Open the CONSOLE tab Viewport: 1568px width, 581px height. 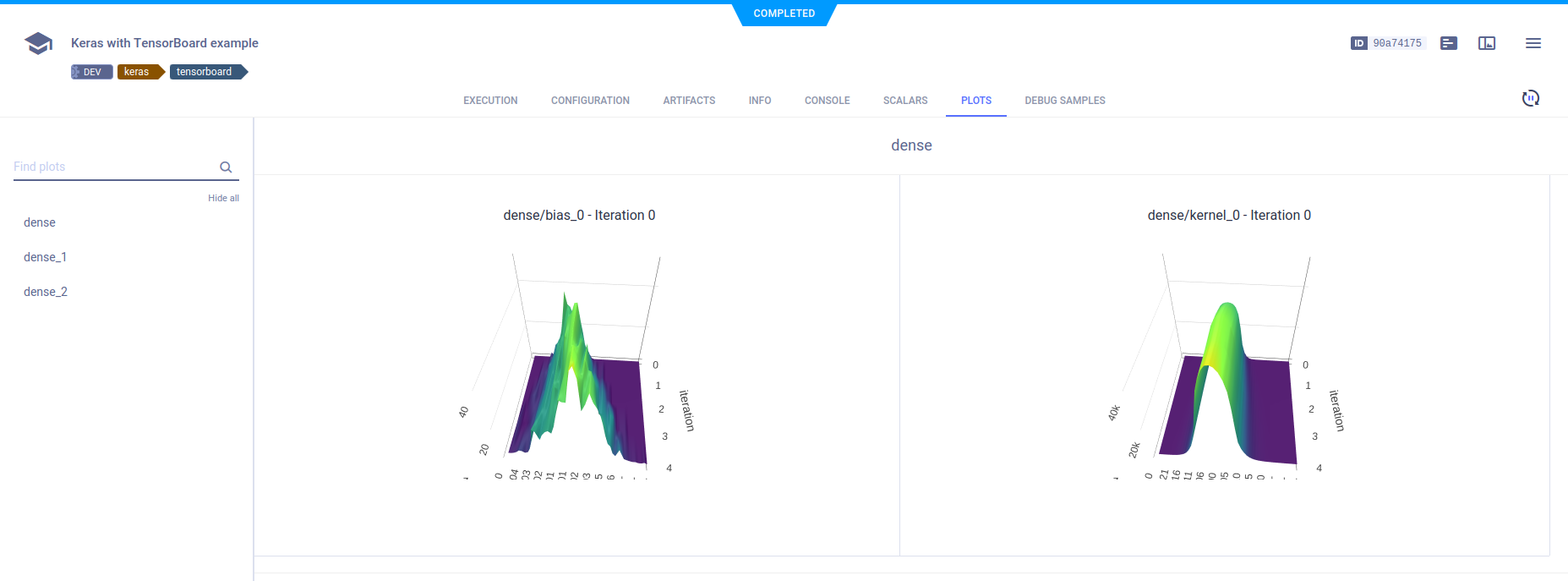(x=827, y=101)
